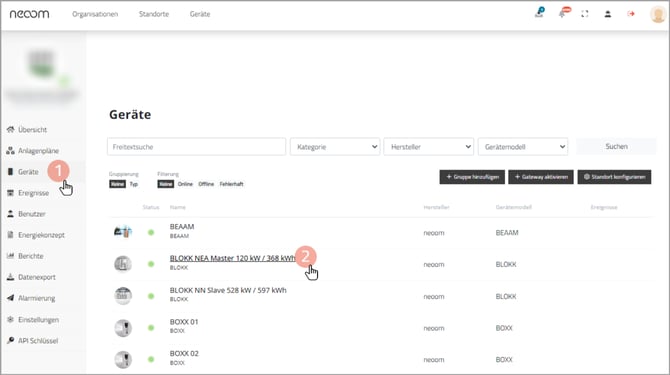Screen dimensions: 670x375
Task: Click the Suchen button
Action: (616, 146)
